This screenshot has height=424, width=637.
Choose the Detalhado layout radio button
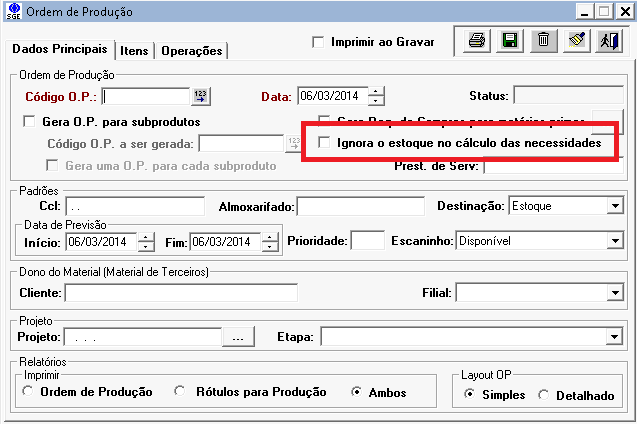tap(544, 395)
